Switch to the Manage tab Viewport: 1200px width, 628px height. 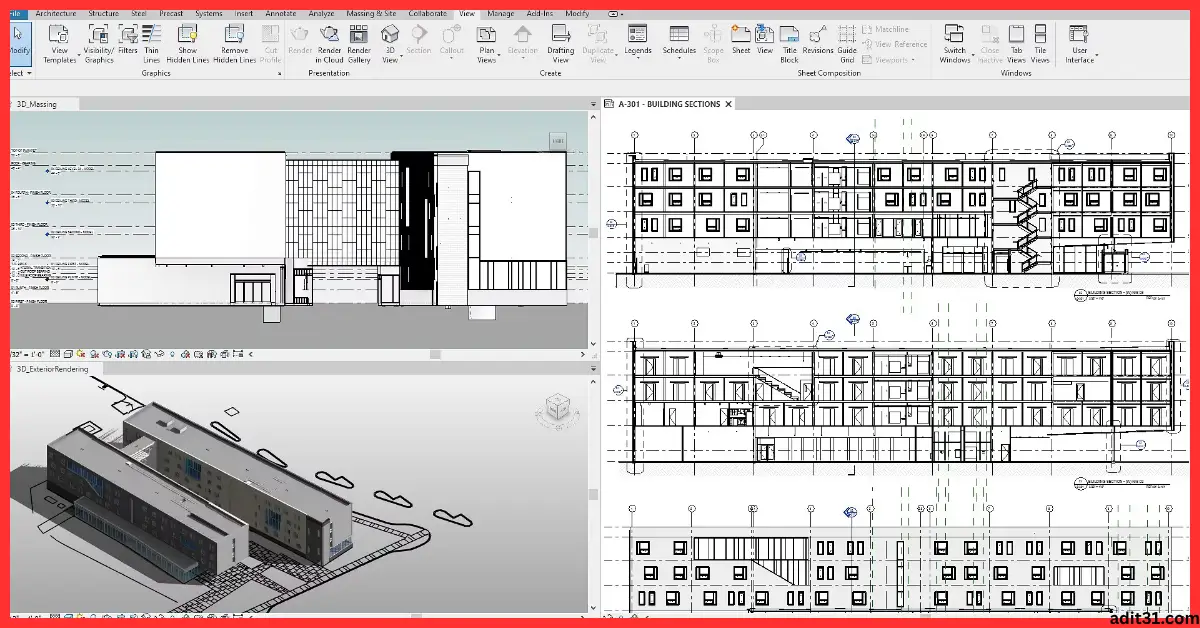click(500, 14)
